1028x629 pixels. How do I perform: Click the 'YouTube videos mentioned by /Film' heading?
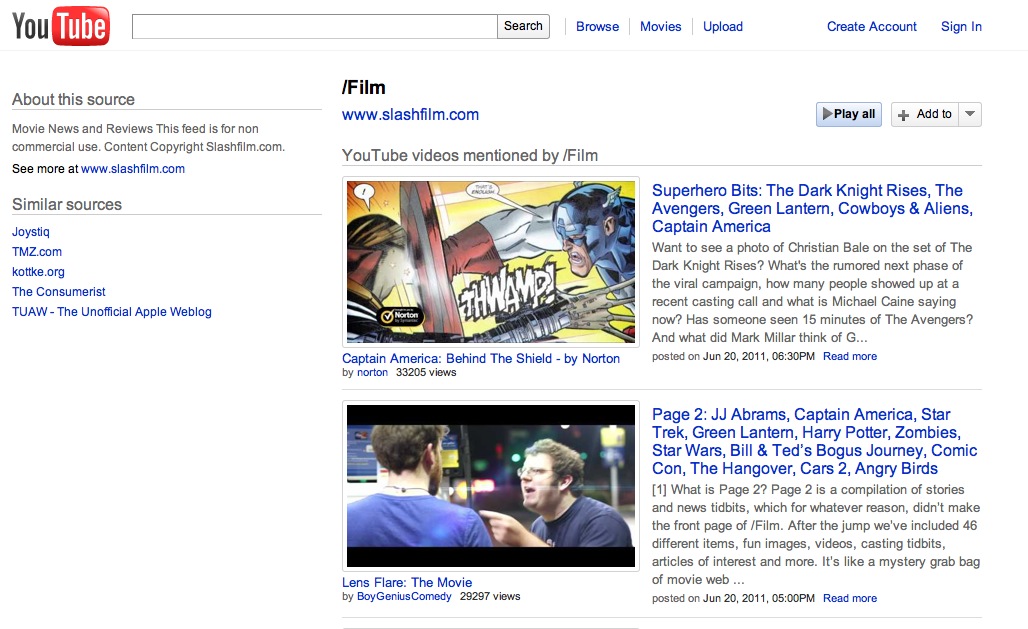(x=470, y=155)
